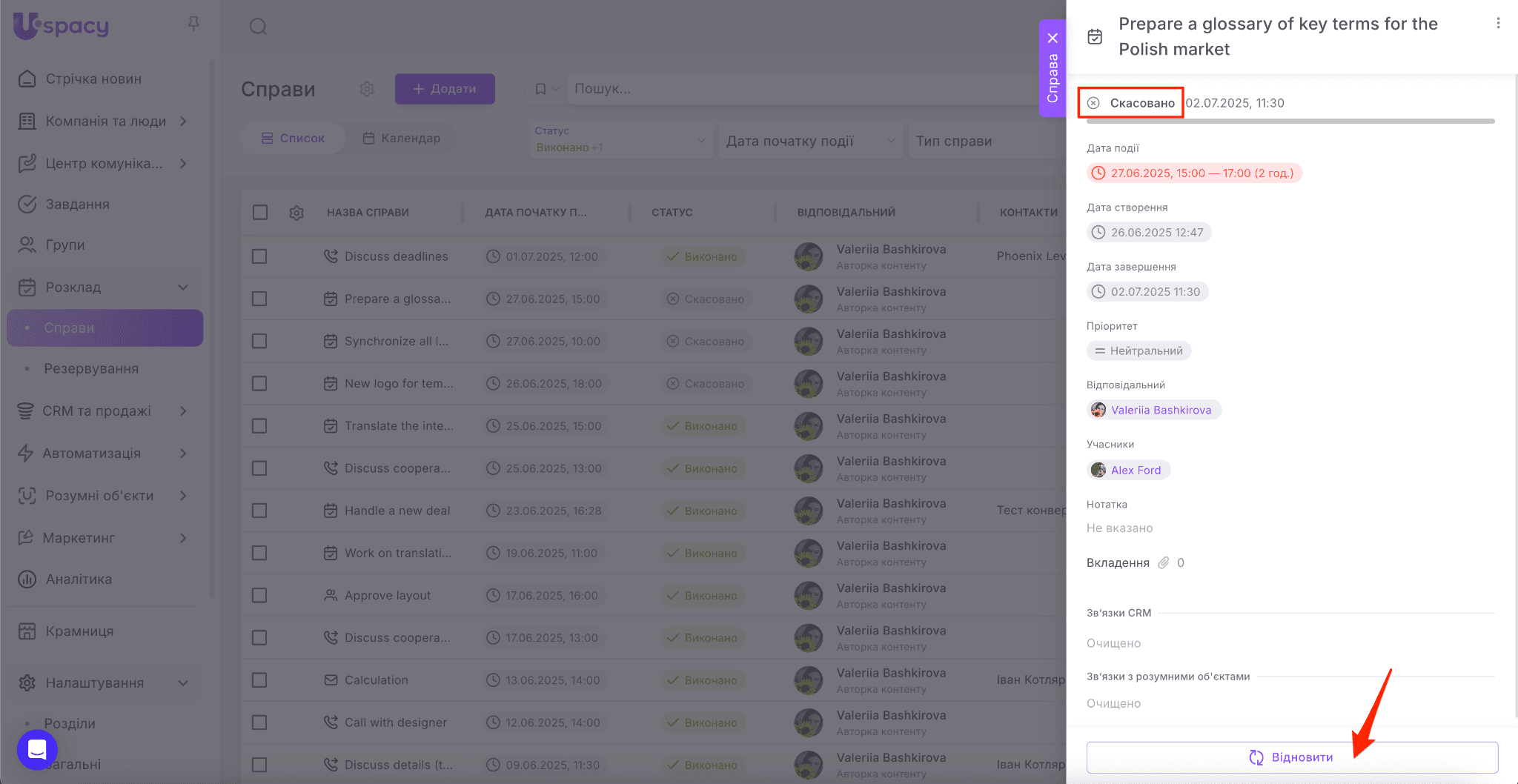Image resolution: width=1518 pixels, height=784 pixels.
Task: Click the three-dot menu in task panel
Action: coord(1498,24)
